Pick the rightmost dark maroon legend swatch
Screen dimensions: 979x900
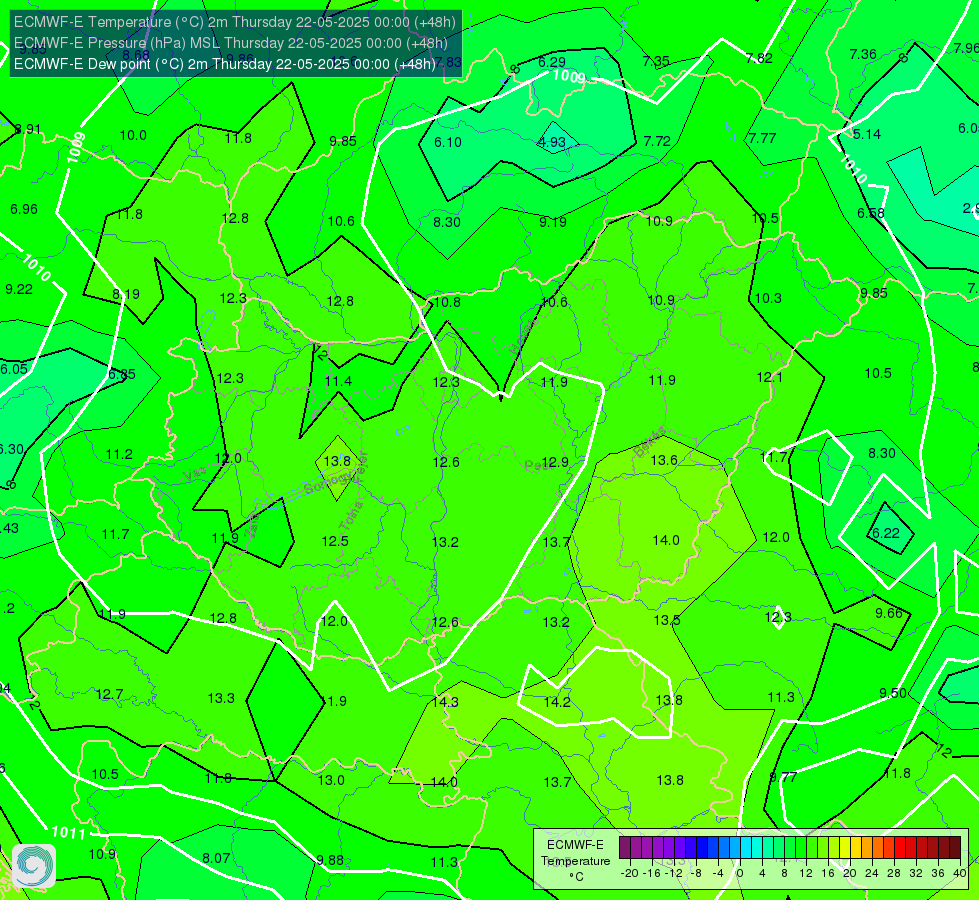point(955,848)
